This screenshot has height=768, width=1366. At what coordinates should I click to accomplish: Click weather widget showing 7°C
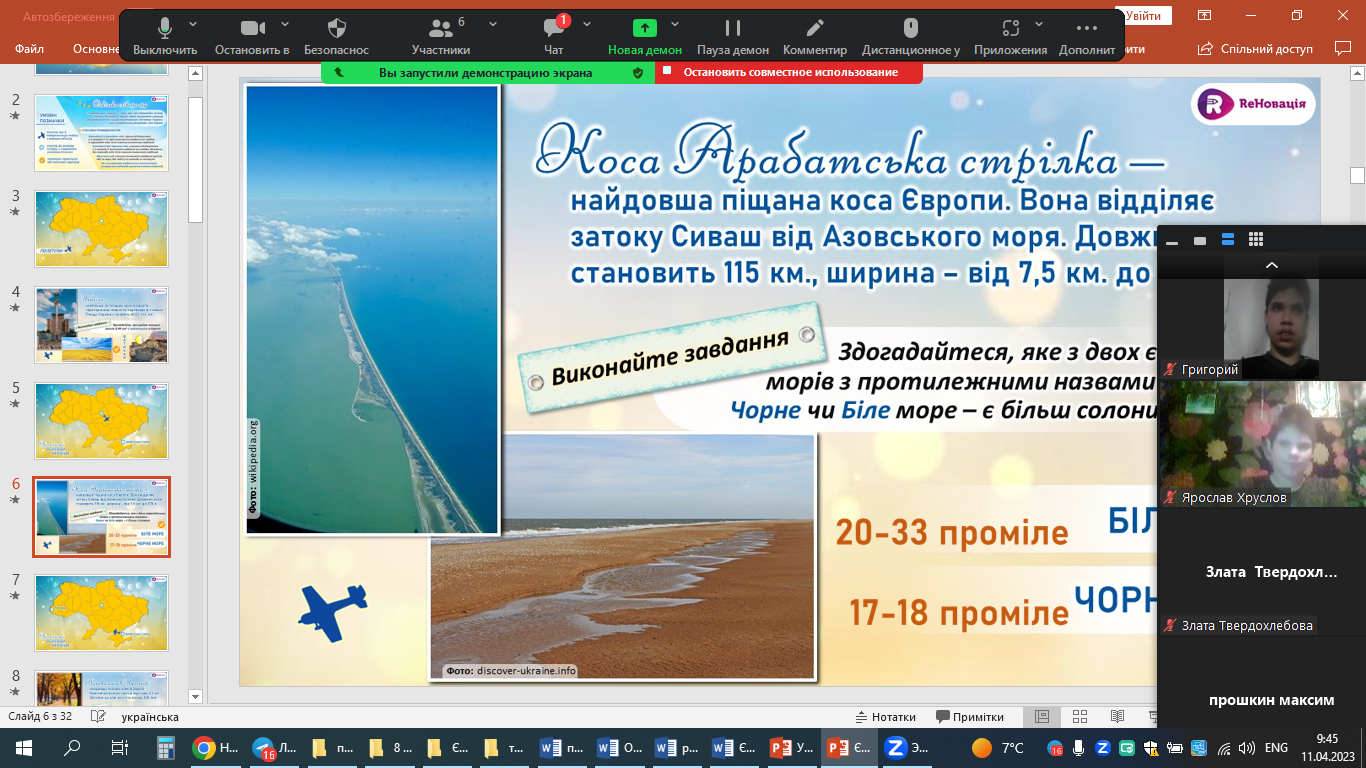pos(998,747)
